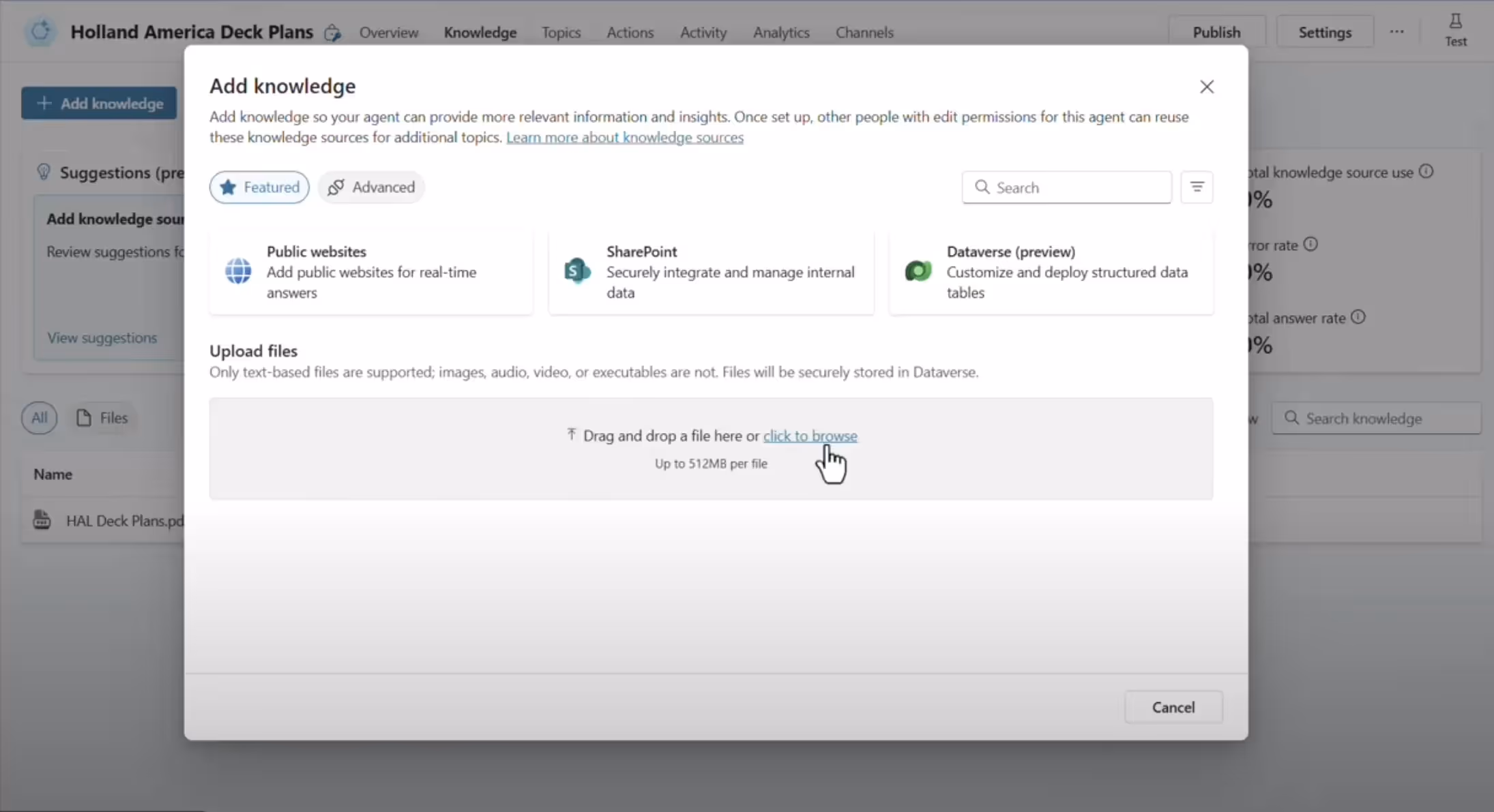This screenshot has width=1494, height=812.
Task: Choose the SharePoint knowledge source
Action: [x=711, y=272]
